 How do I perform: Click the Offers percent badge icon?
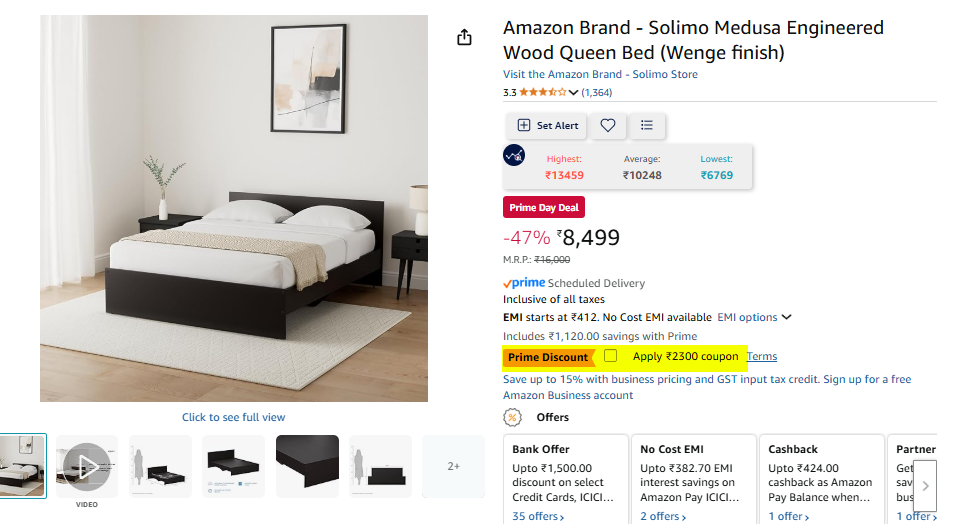(x=513, y=417)
